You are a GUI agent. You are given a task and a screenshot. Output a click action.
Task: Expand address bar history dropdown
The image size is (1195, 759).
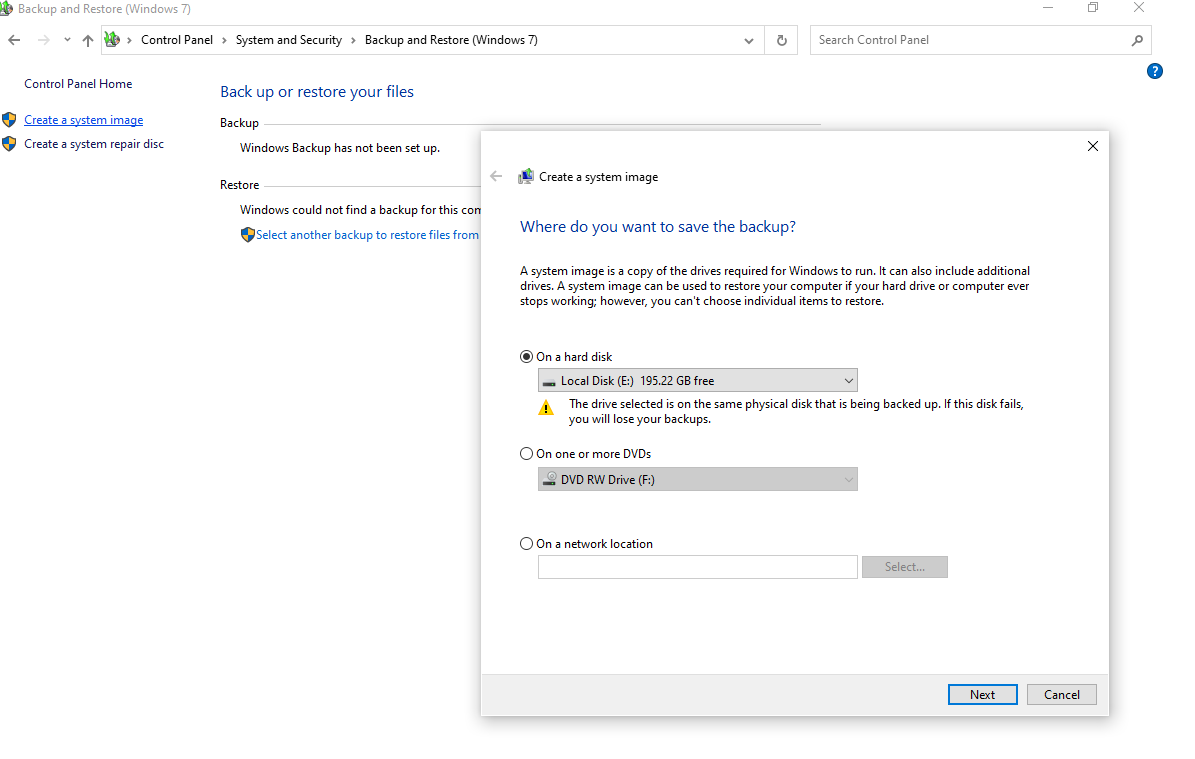point(748,40)
